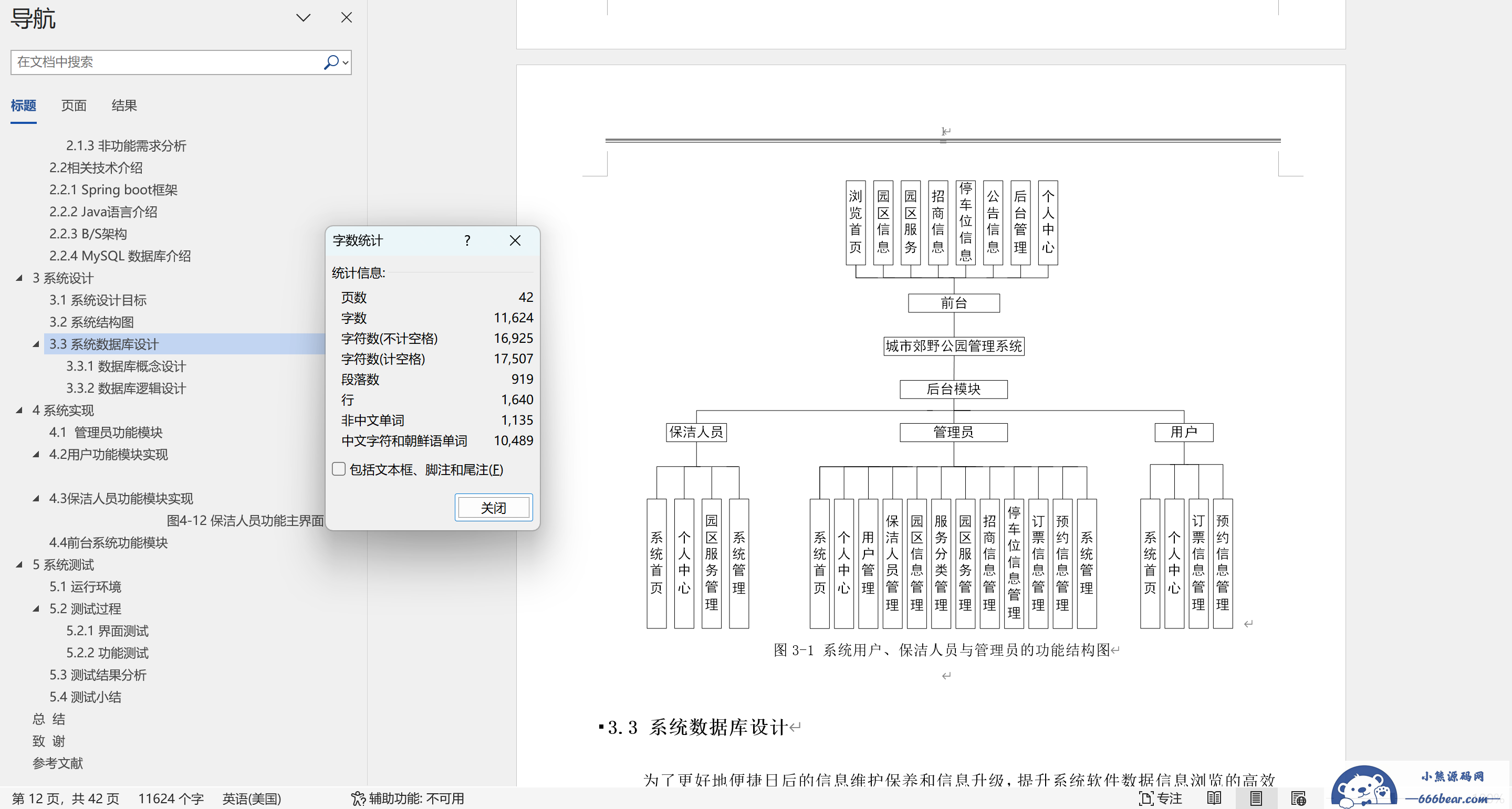Go to heading 3.3.1 数据库概念设计
The image size is (1512, 809).
click(x=126, y=366)
